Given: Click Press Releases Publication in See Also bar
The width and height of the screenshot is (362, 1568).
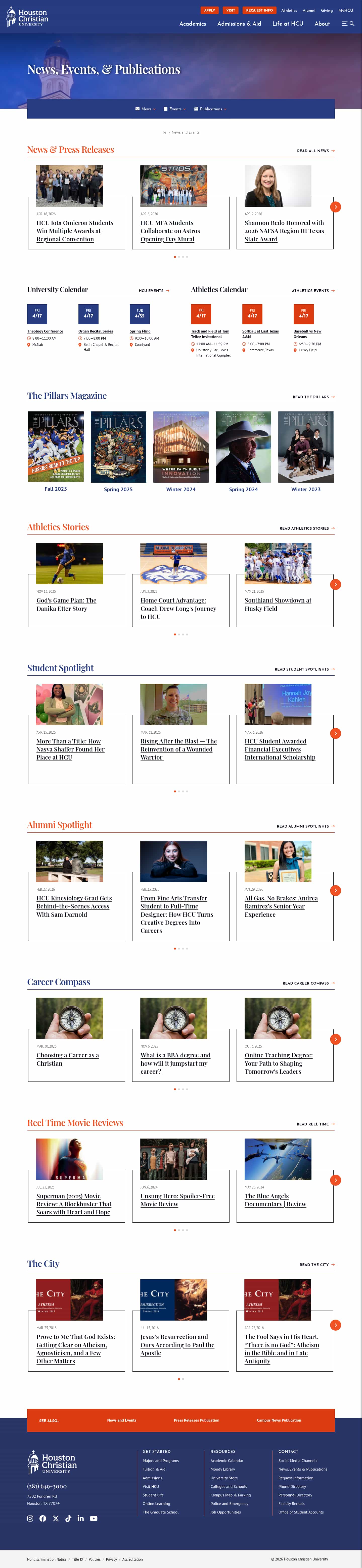Looking at the screenshot, I should (196, 1420).
